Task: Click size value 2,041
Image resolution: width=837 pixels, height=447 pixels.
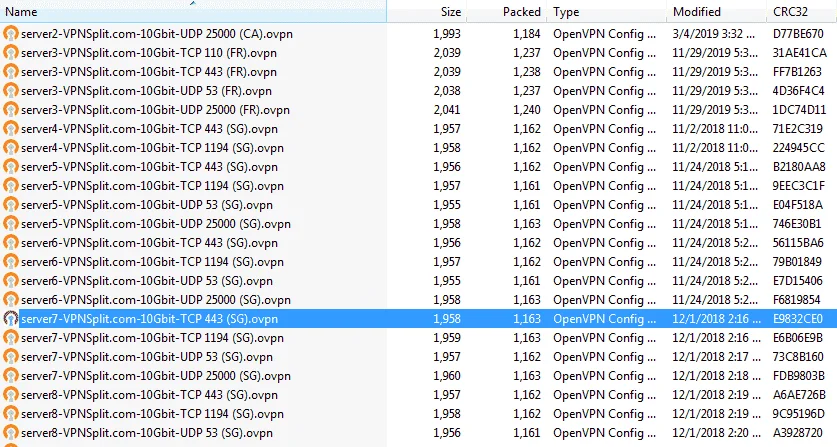Action: [447, 110]
